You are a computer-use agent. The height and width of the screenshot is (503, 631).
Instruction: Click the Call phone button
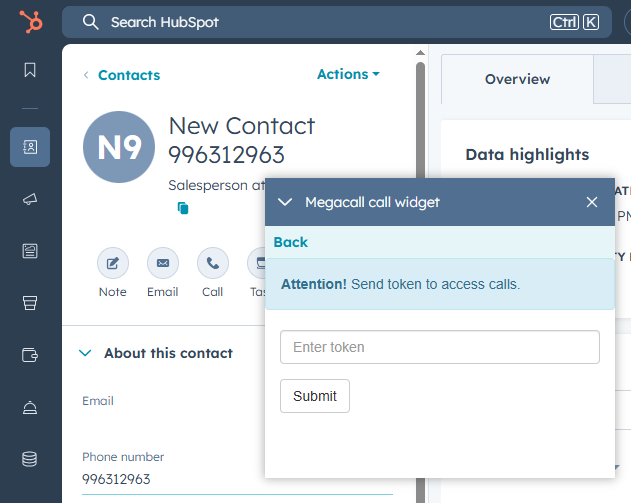pyautogui.click(x=212, y=263)
